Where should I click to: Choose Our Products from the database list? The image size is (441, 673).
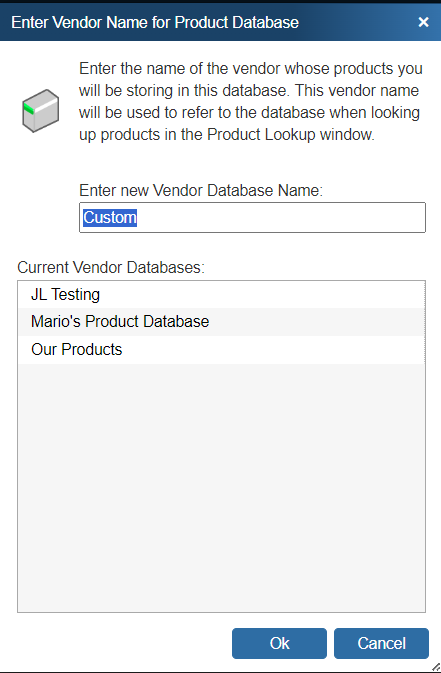tap(222, 350)
